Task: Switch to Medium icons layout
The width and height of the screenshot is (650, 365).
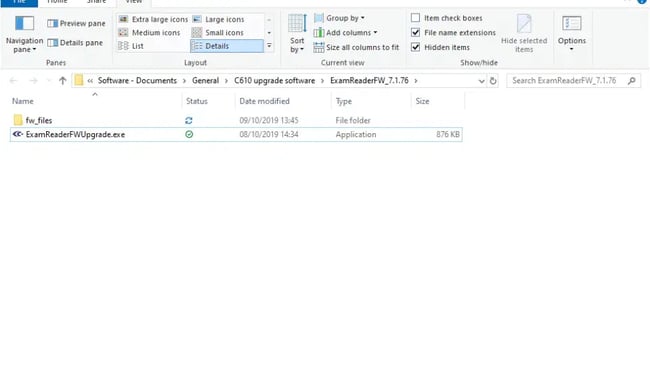Action: [149, 33]
